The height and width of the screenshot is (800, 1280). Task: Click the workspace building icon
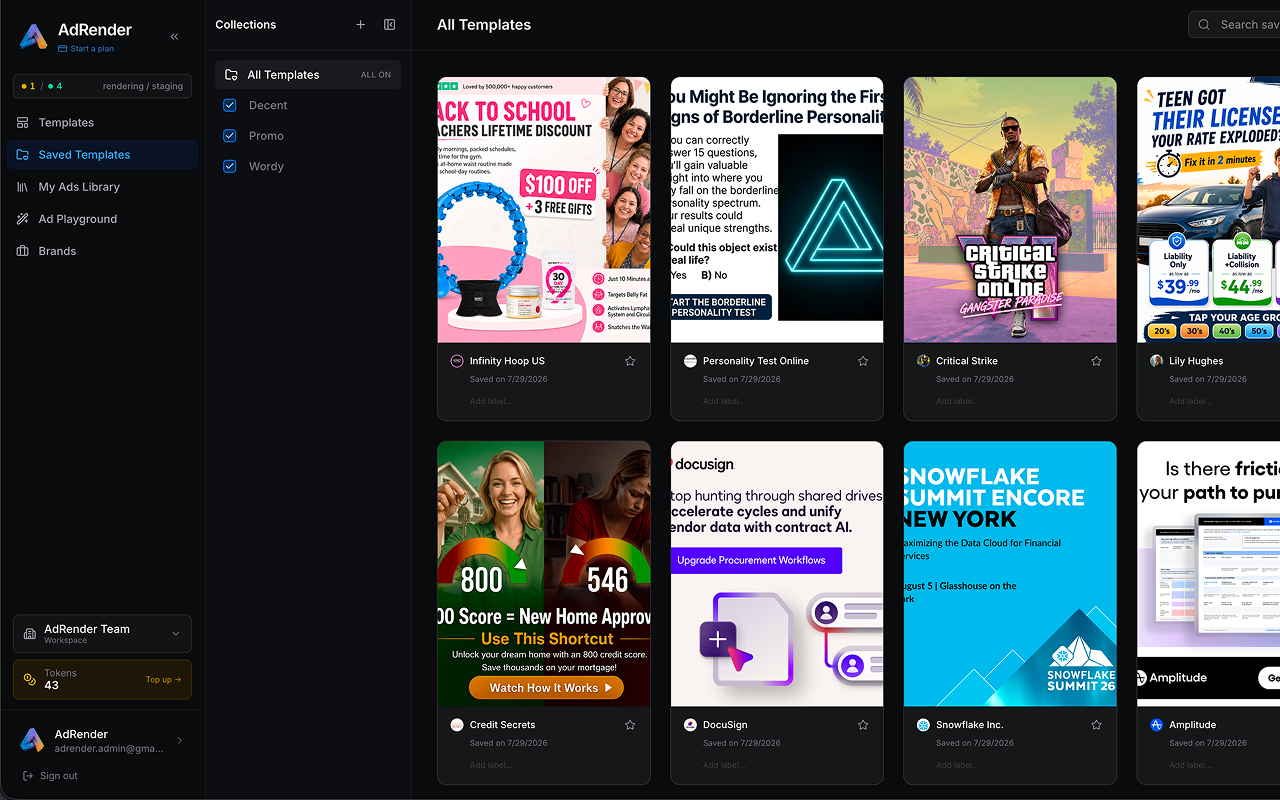[30, 634]
